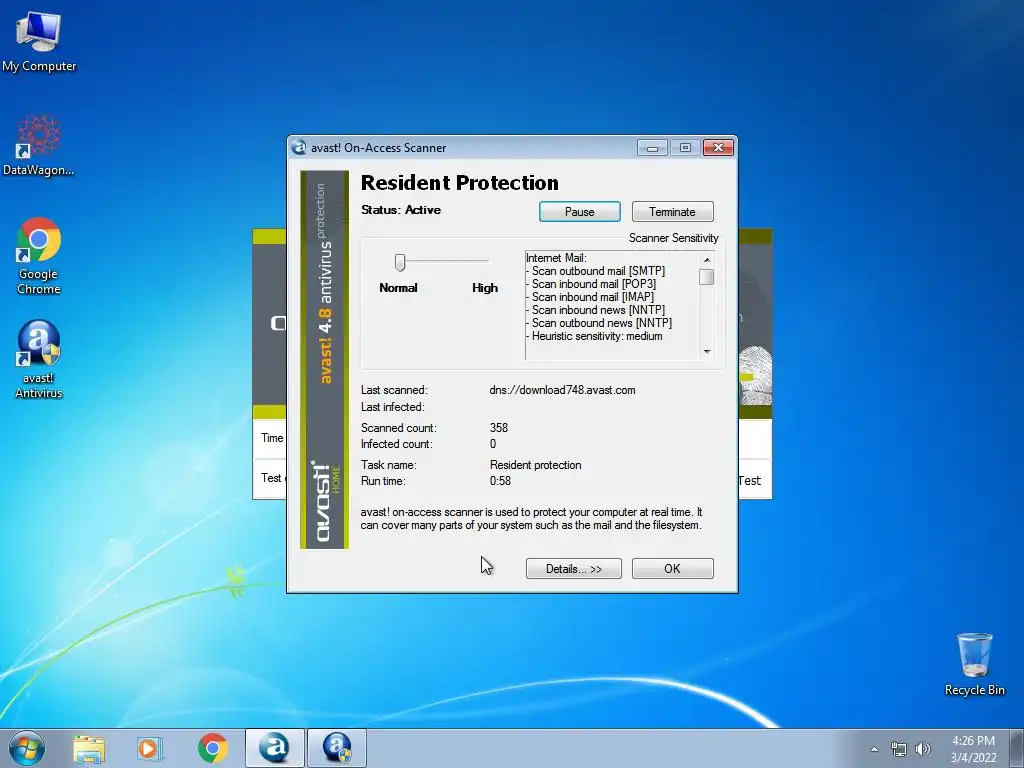This screenshot has height=768, width=1024.
Task: Open the My Computer desktop icon
Action: click(39, 40)
